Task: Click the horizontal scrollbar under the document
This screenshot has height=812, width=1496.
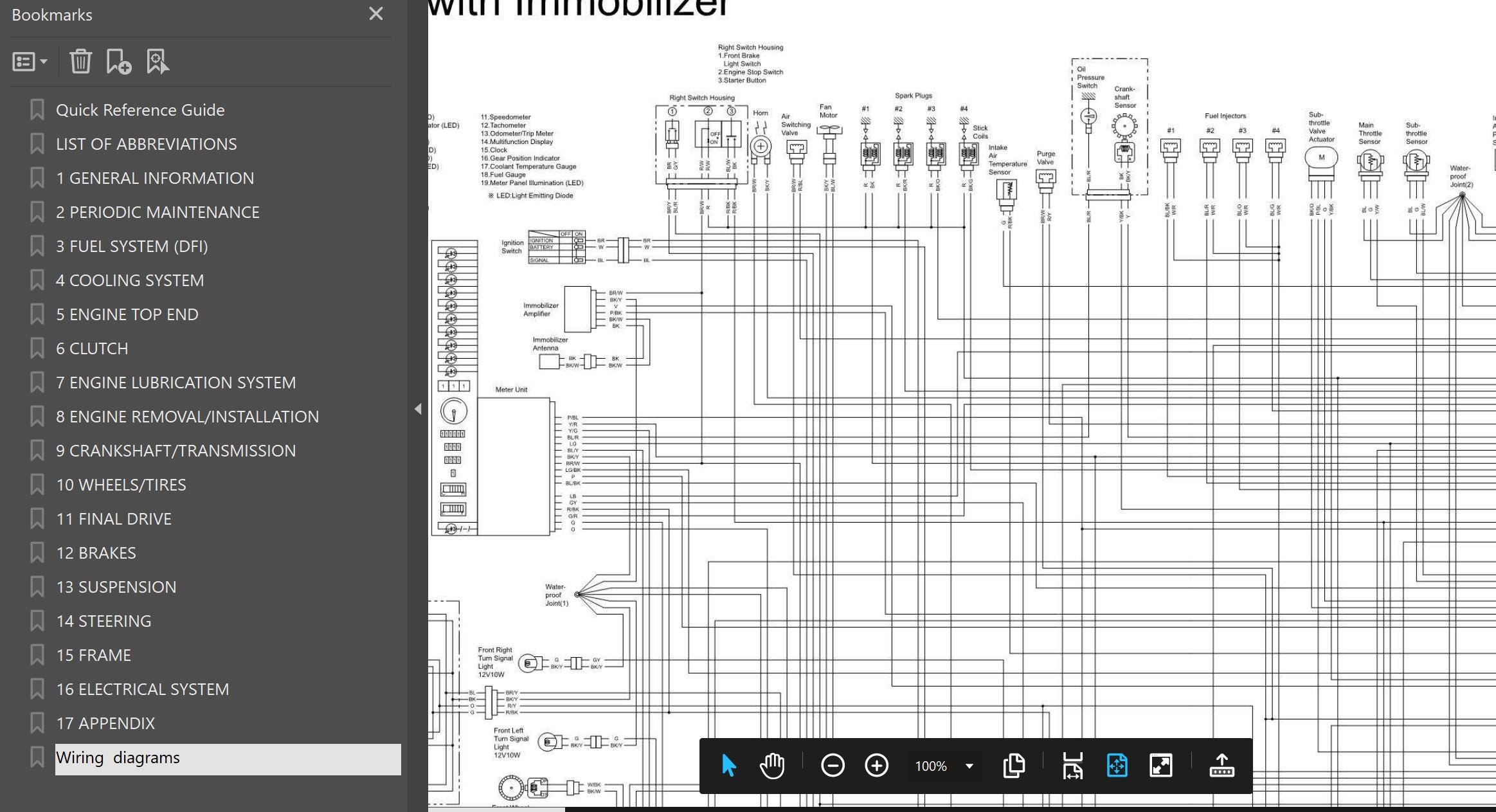Action: pyautogui.click(x=497, y=809)
